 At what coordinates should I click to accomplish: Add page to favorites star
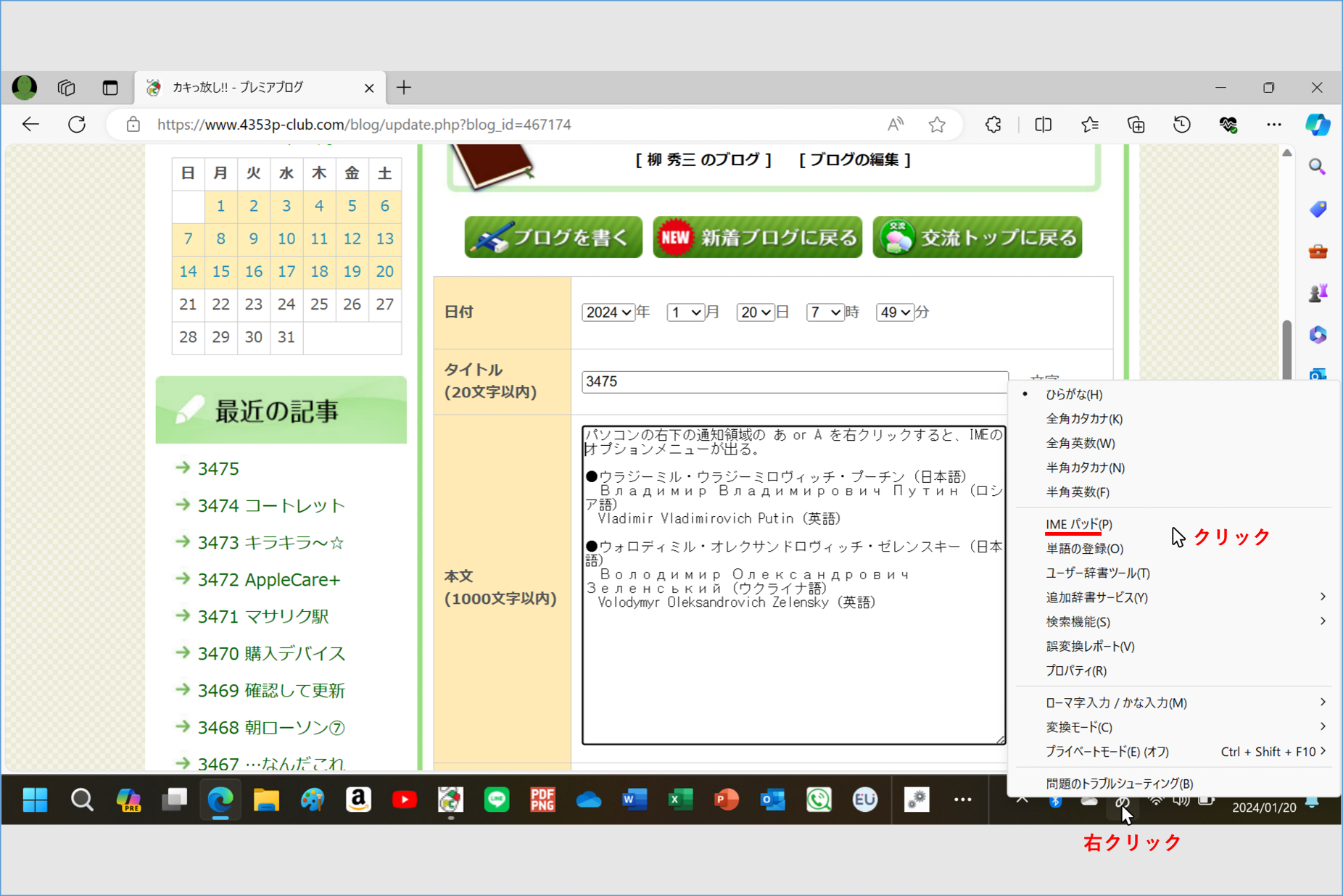[937, 125]
